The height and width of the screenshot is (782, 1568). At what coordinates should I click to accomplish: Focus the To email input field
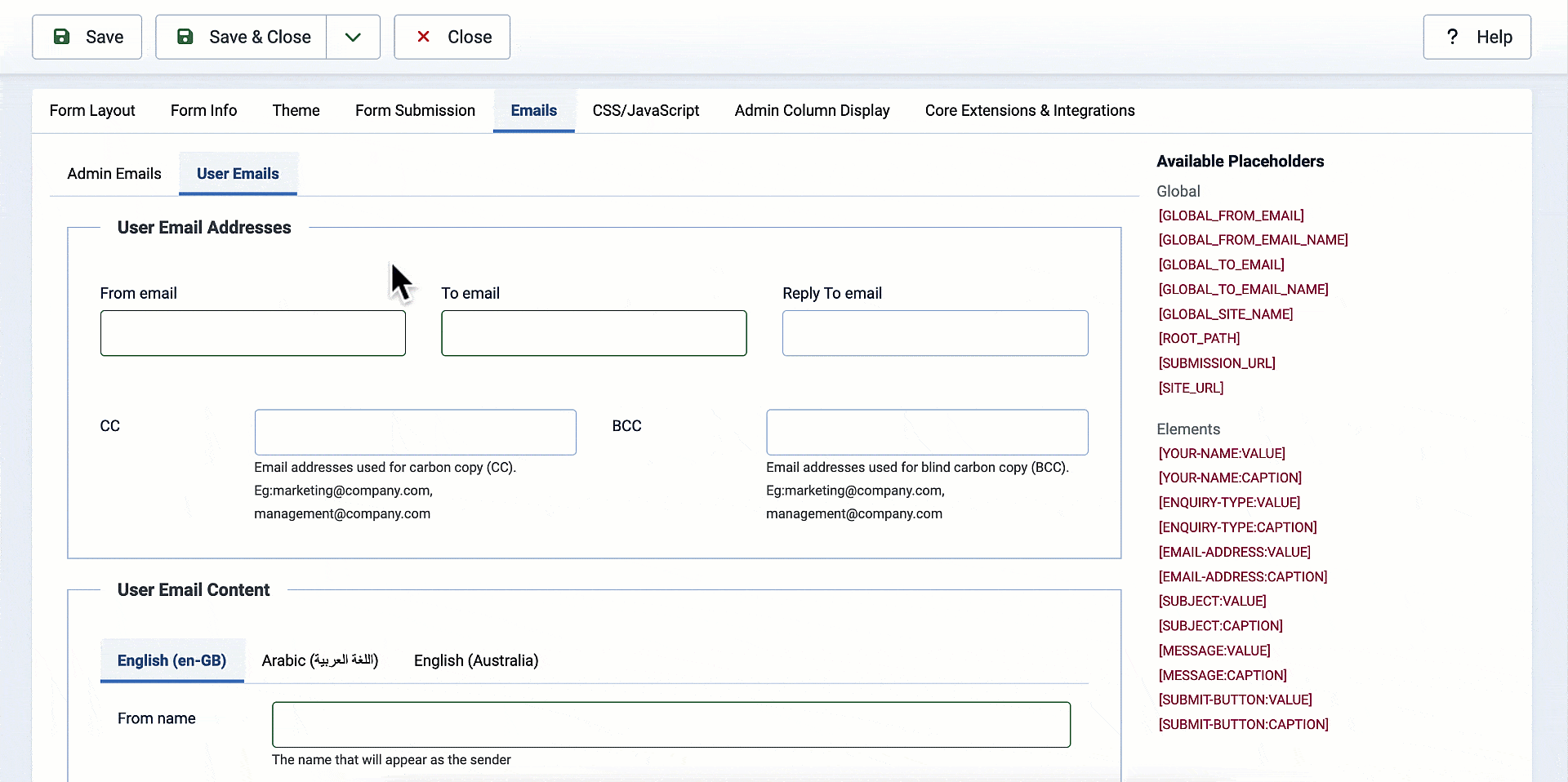coord(594,333)
